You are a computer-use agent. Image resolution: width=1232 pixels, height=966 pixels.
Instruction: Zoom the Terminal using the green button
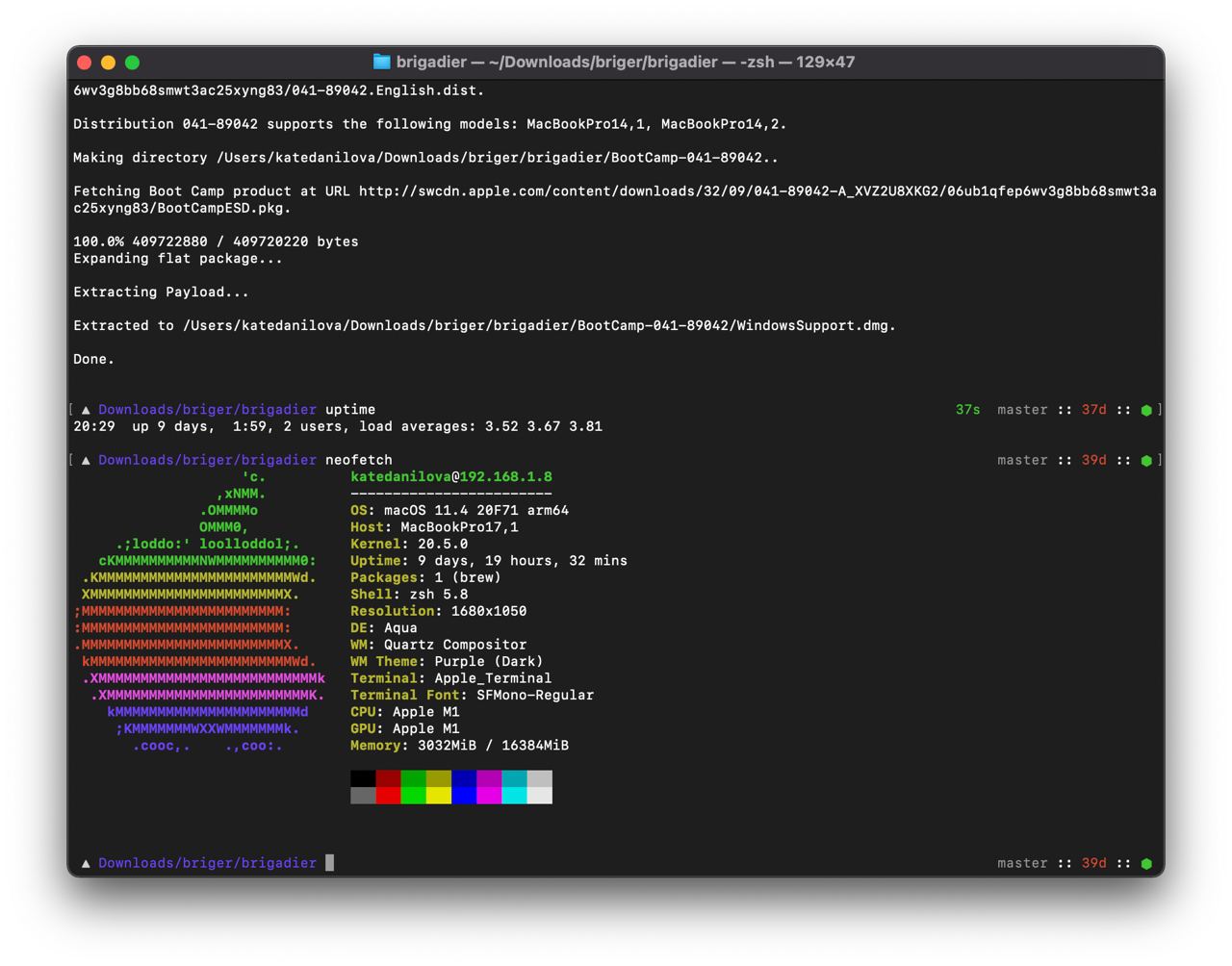tap(133, 63)
